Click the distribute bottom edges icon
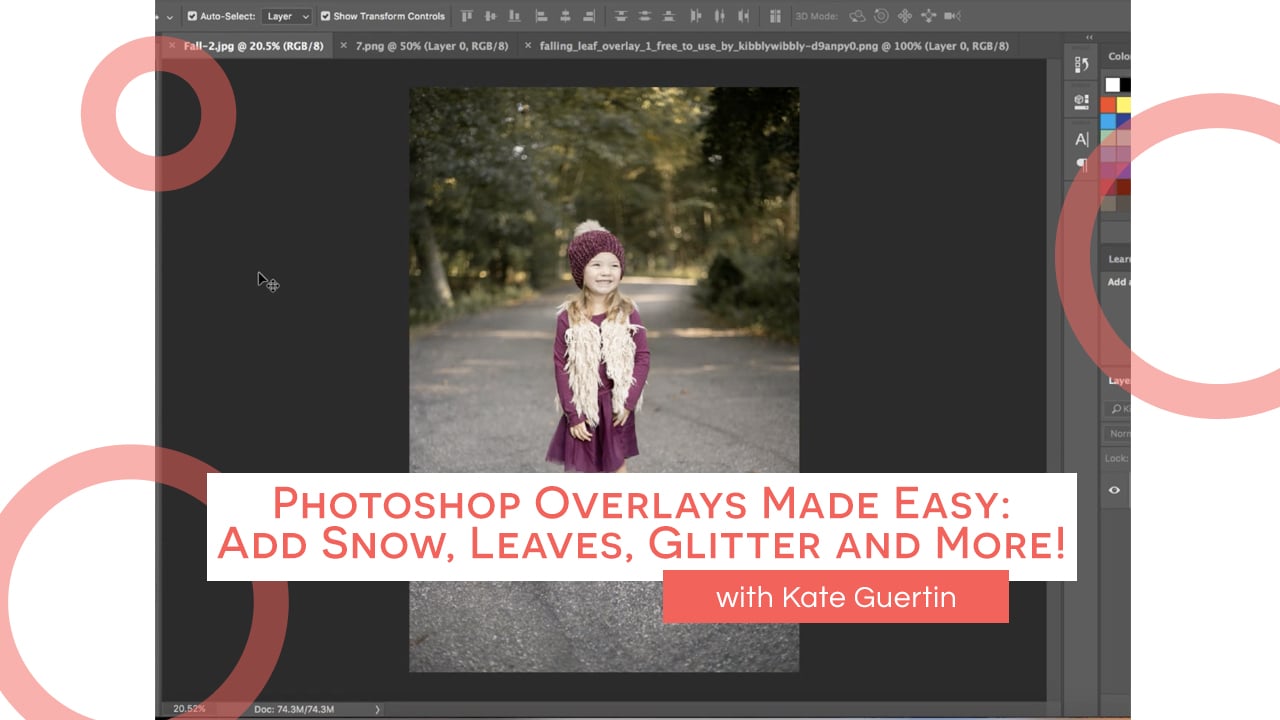Image resolution: width=1280 pixels, height=720 pixels. 668,16
